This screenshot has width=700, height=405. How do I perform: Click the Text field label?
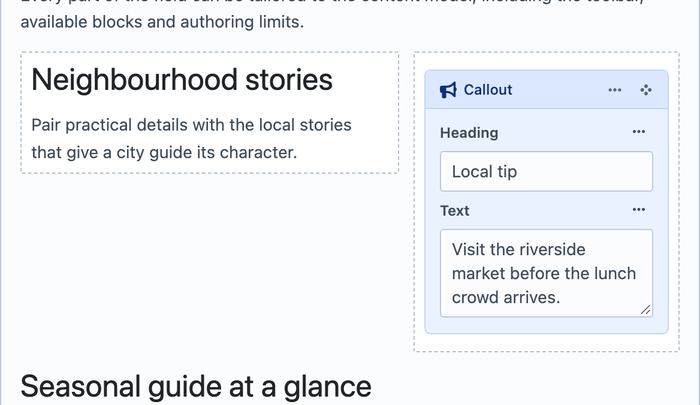click(x=455, y=211)
